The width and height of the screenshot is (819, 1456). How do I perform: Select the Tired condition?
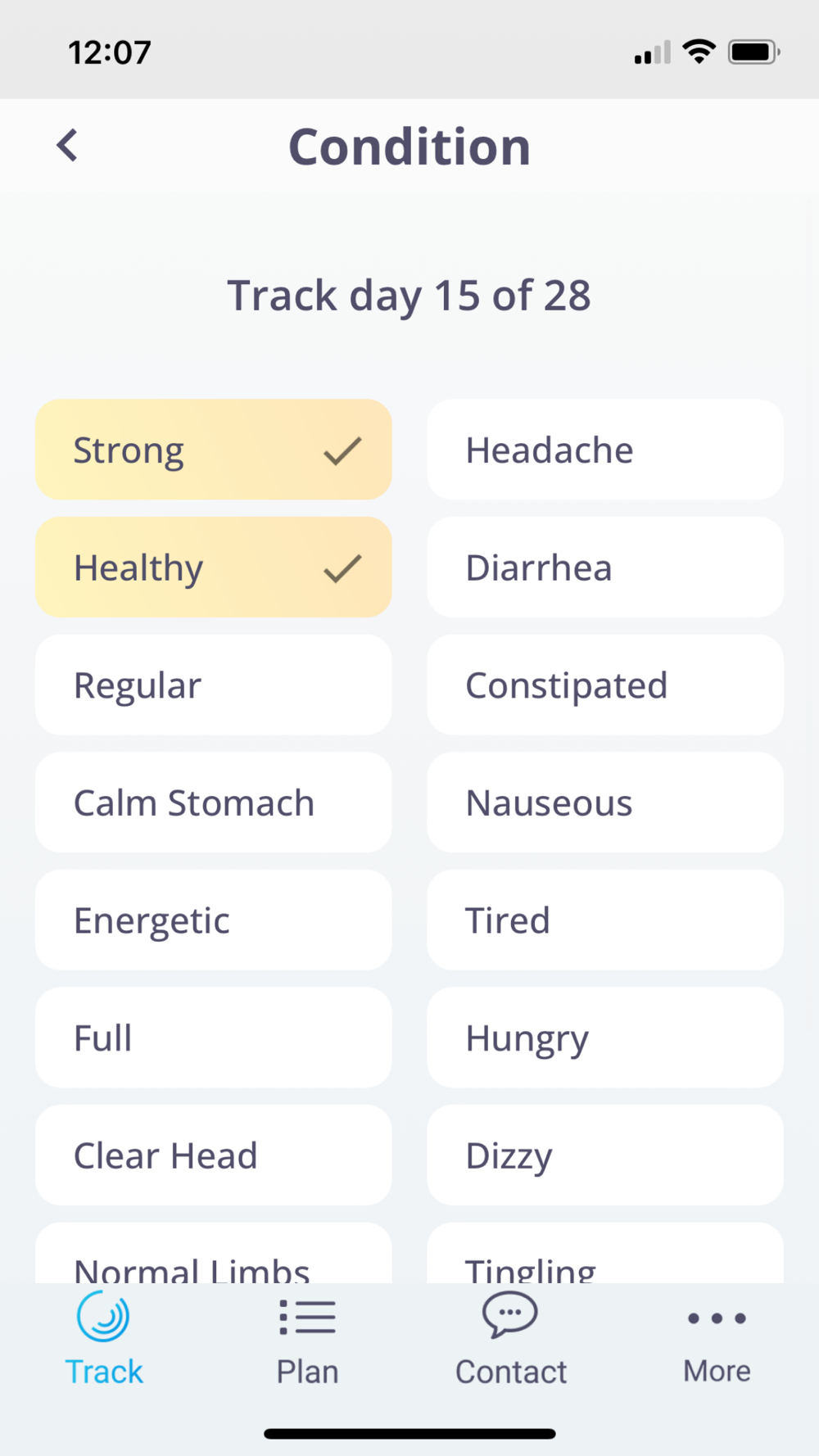(x=604, y=920)
